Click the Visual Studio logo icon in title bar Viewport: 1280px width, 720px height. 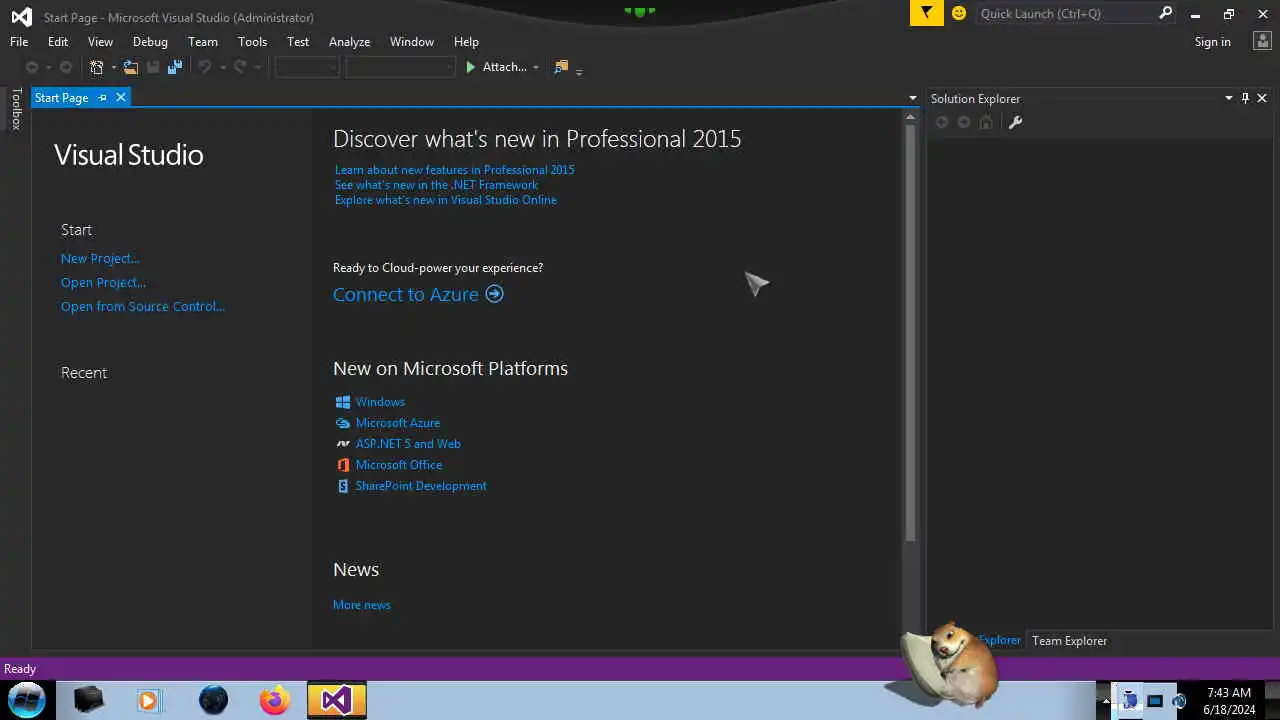click(21, 16)
